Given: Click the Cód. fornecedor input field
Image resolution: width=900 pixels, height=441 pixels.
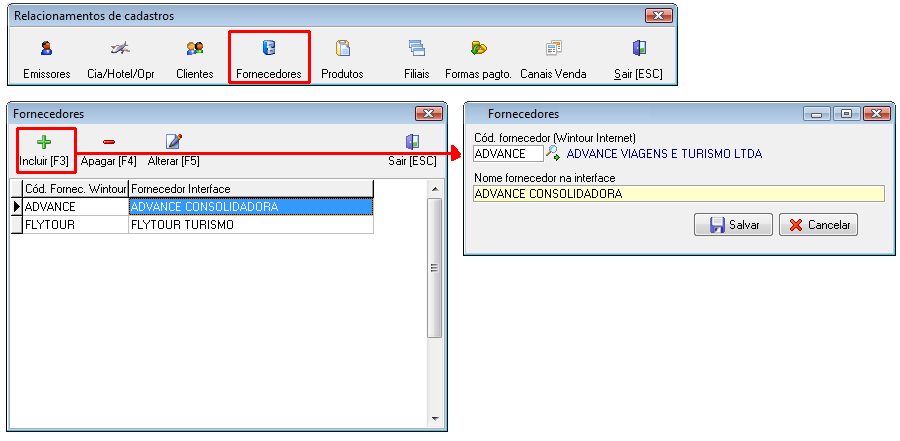Looking at the screenshot, I should (508, 153).
